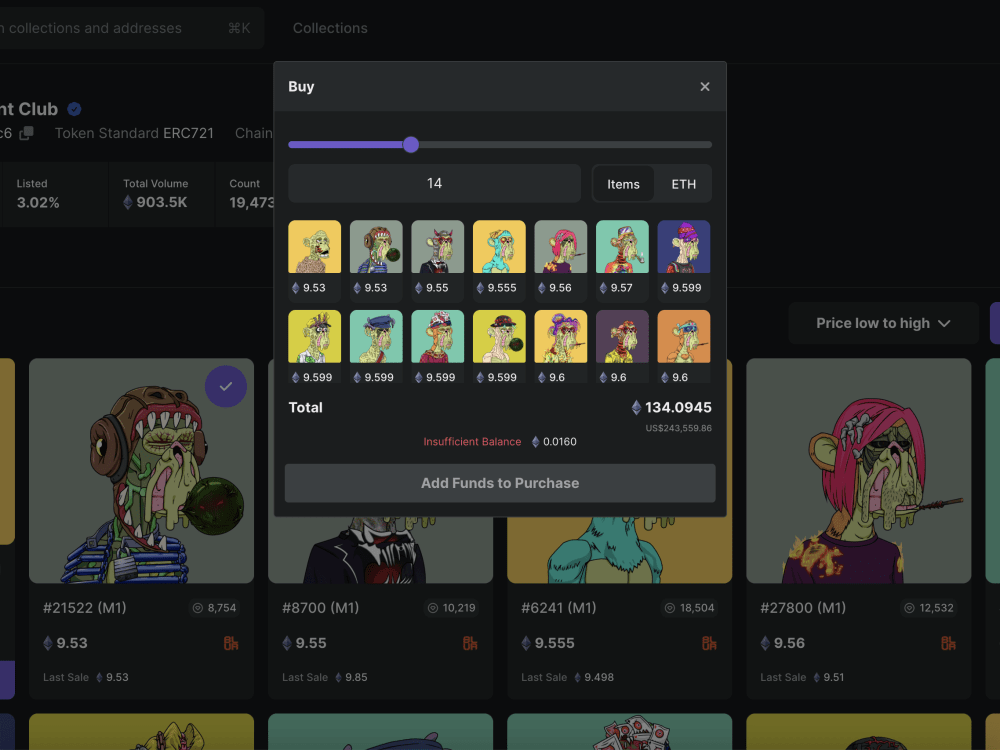1000x750 pixels.
Task: Click the Blur icon on the #27800 card
Action: (948, 643)
